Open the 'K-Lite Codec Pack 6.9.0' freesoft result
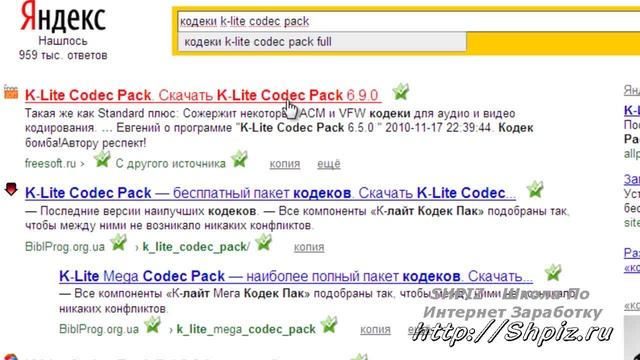The width and height of the screenshot is (640, 360). coord(202,95)
